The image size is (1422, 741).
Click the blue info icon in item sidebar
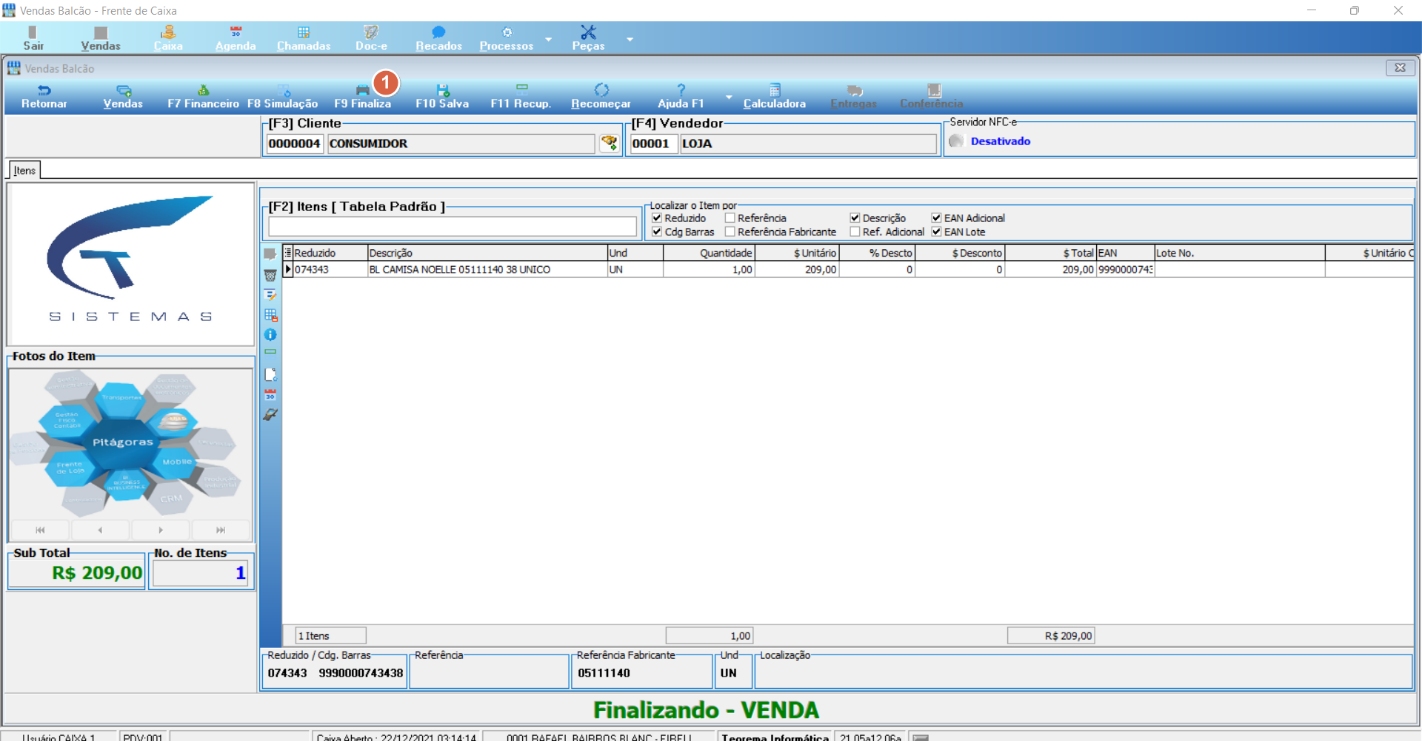pyautogui.click(x=270, y=334)
